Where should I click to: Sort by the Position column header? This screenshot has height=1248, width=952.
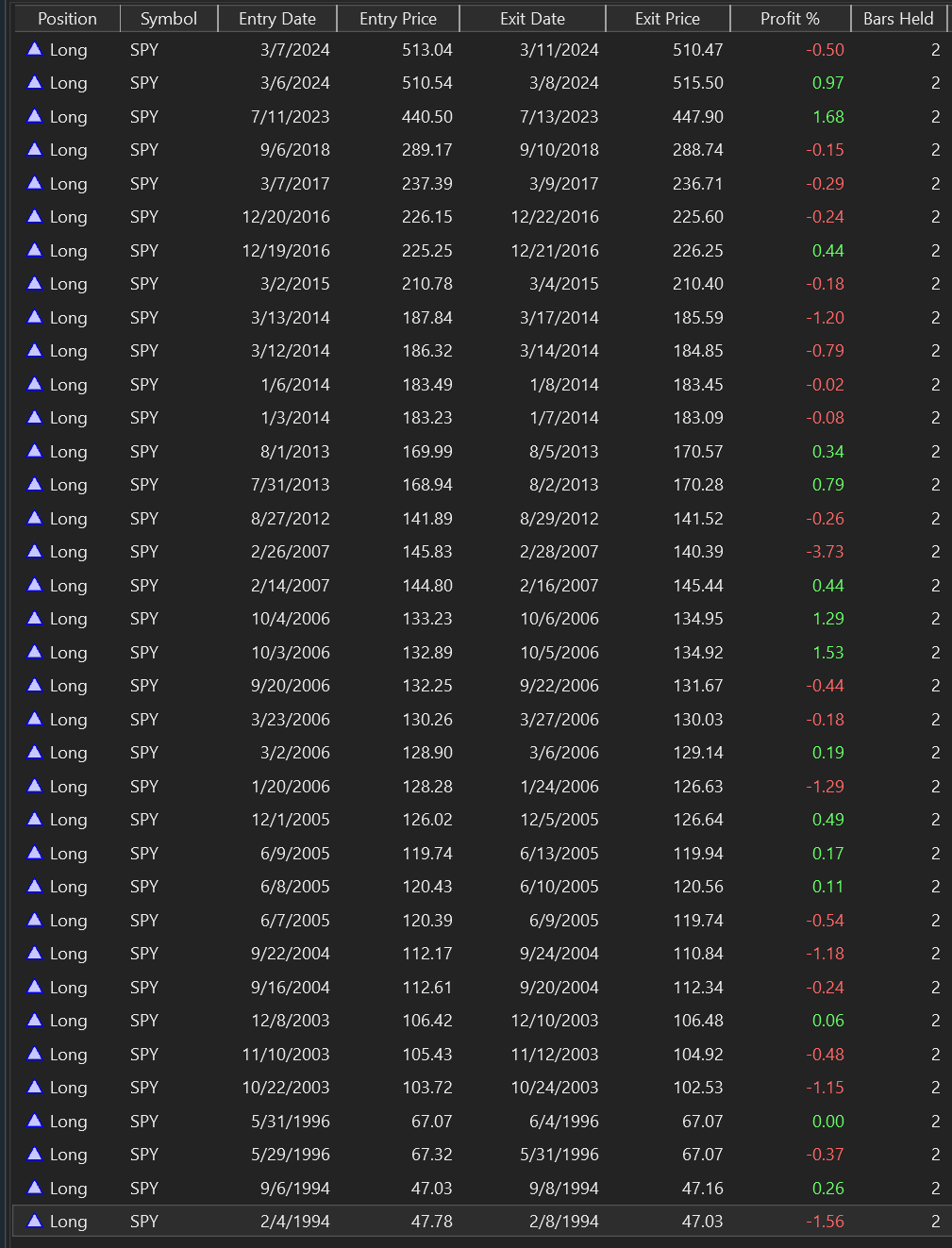[x=67, y=19]
